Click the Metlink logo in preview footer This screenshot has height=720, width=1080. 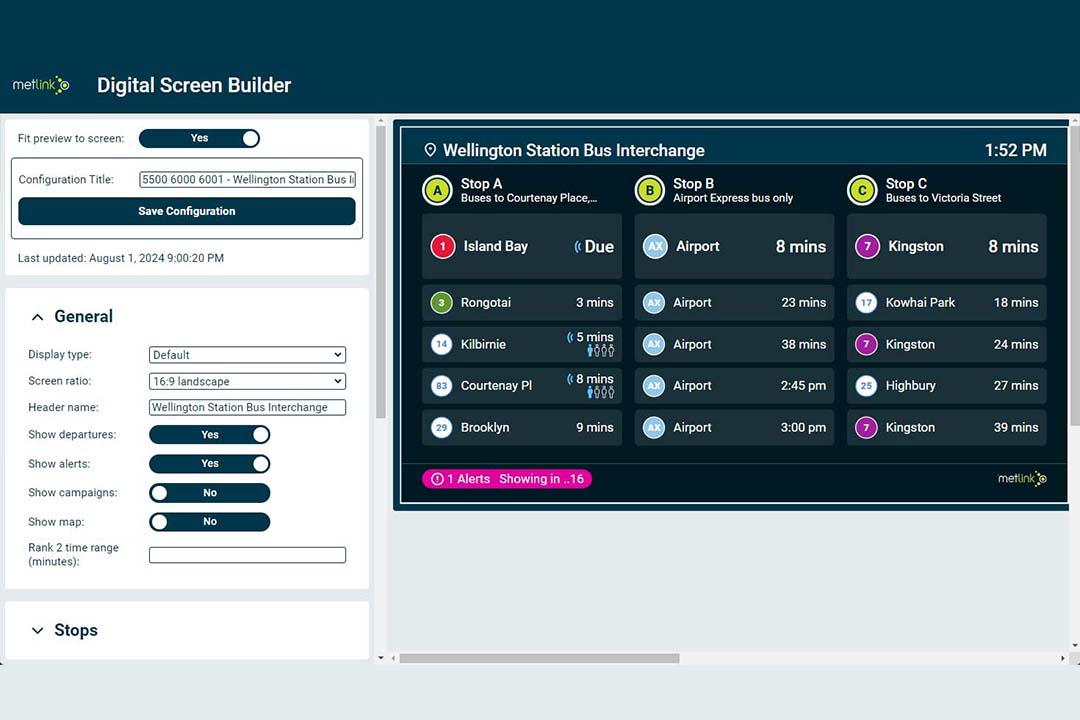click(1022, 478)
